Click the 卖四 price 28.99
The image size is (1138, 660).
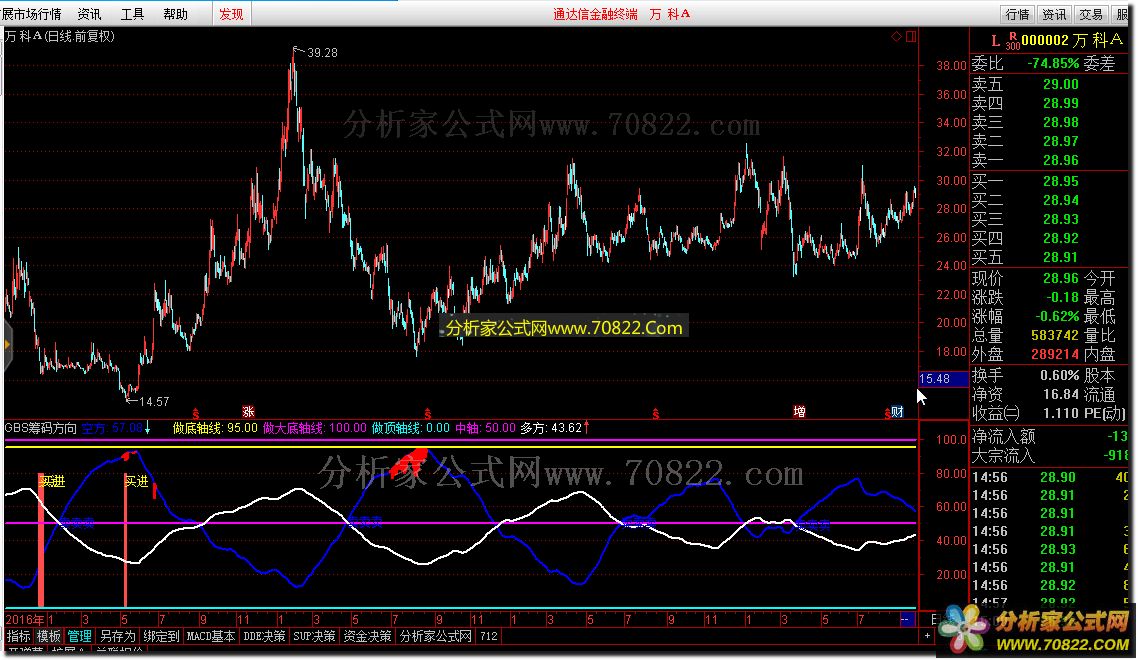pyautogui.click(x=1061, y=103)
